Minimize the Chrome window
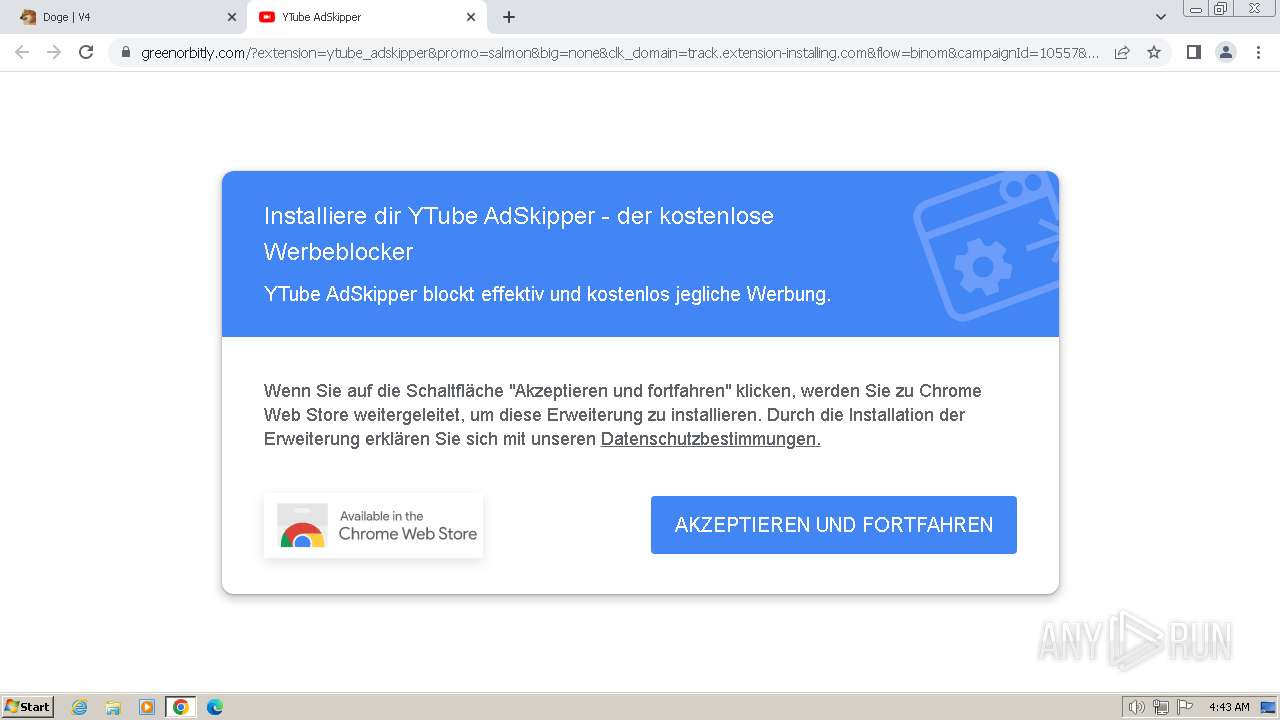This screenshot has height=720, width=1280. click(1196, 8)
